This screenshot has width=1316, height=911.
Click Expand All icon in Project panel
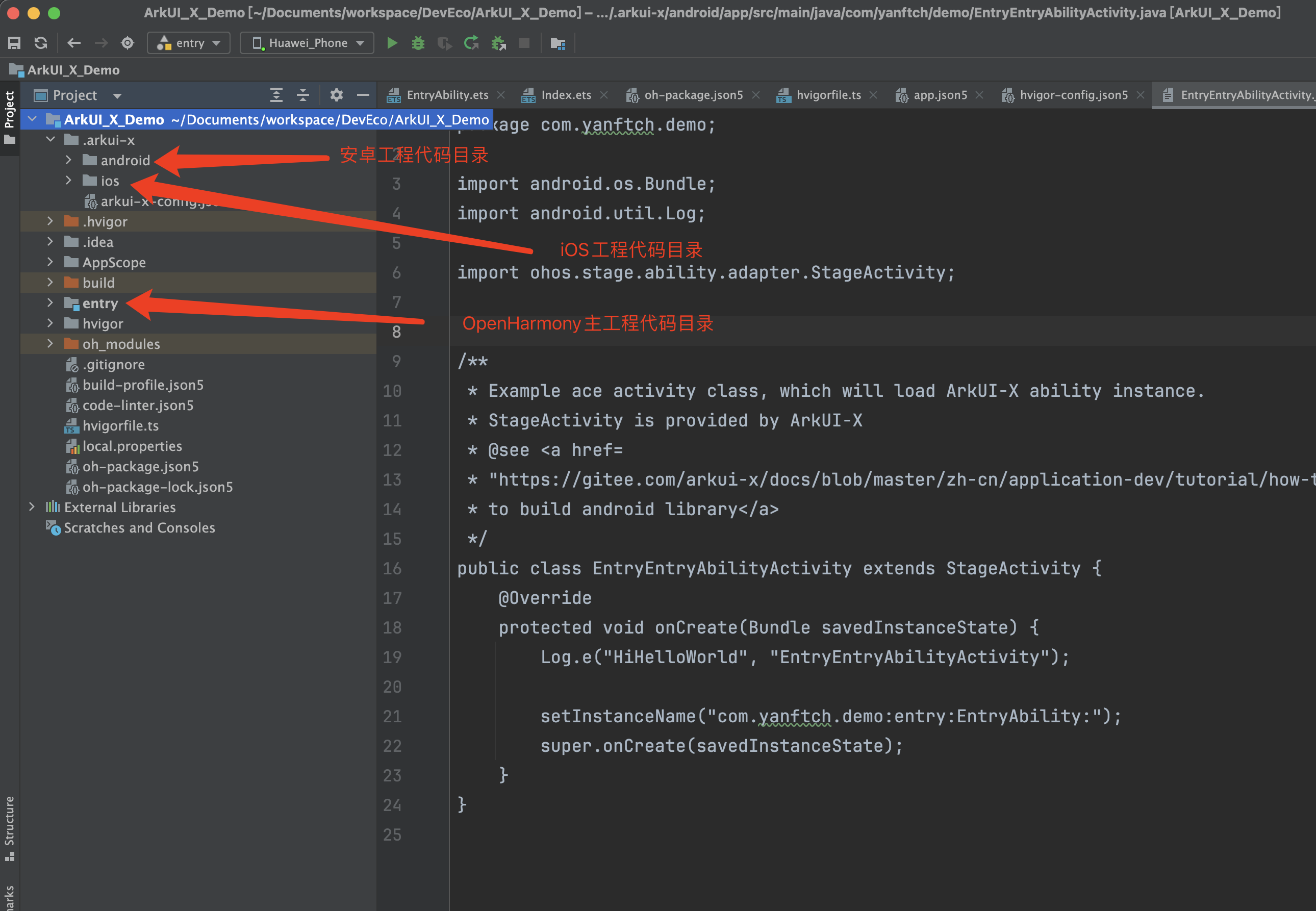[276, 95]
